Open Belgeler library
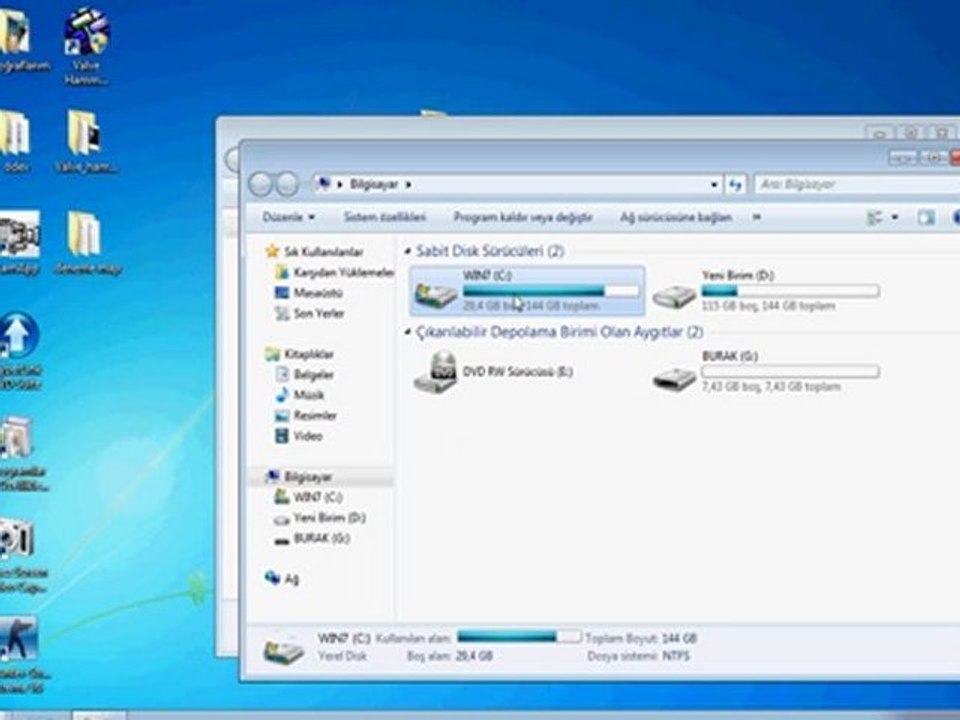This screenshot has width=960, height=720. coord(305,374)
